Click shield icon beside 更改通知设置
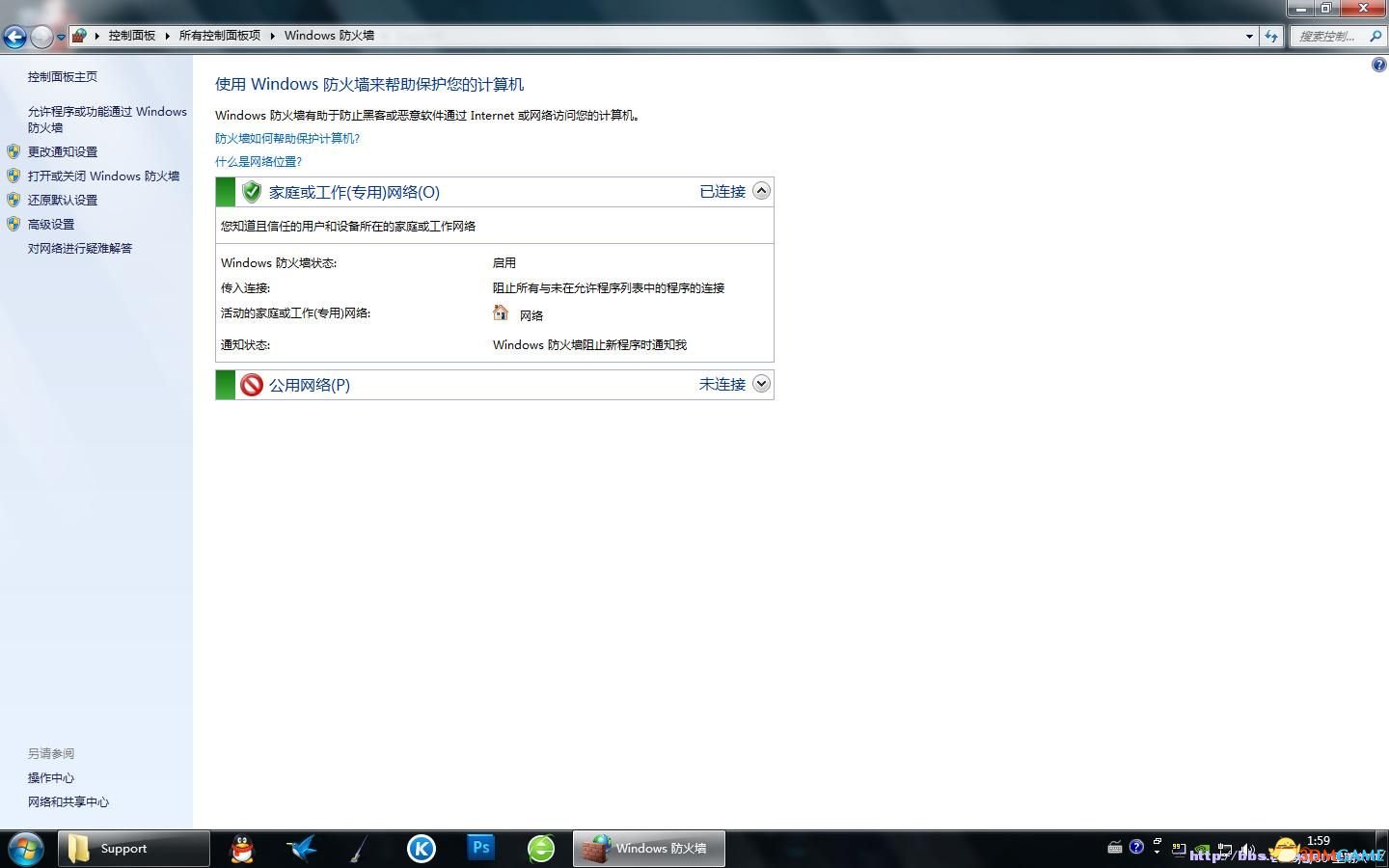 click(x=14, y=151)
